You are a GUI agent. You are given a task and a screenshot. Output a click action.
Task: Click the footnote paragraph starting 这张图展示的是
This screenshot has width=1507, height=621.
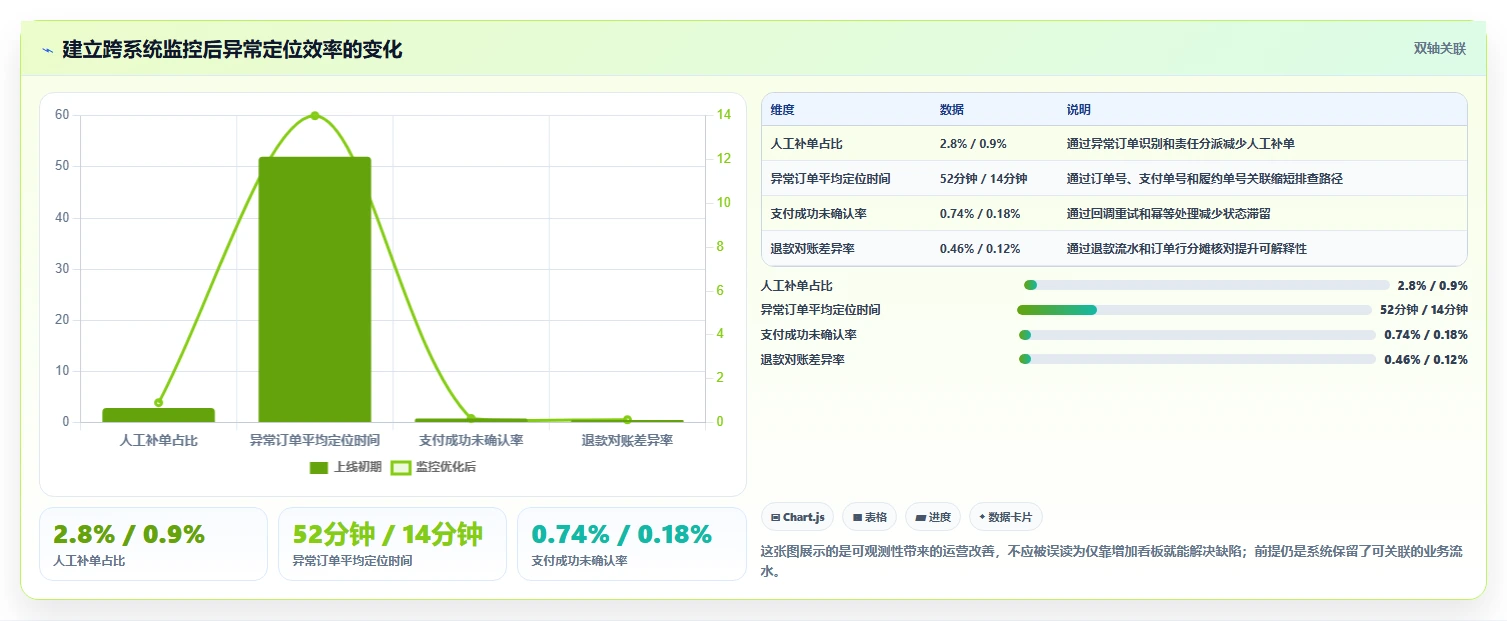click(x=1112, y=562)
